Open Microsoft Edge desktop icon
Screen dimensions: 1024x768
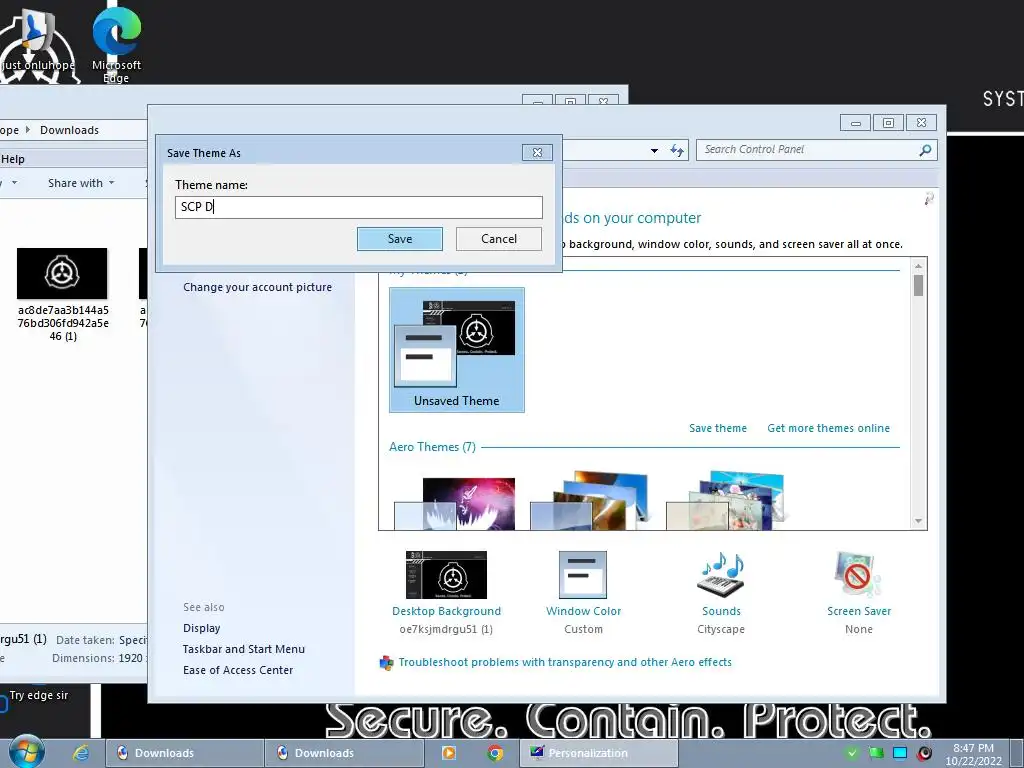click(x=116, y=44)
